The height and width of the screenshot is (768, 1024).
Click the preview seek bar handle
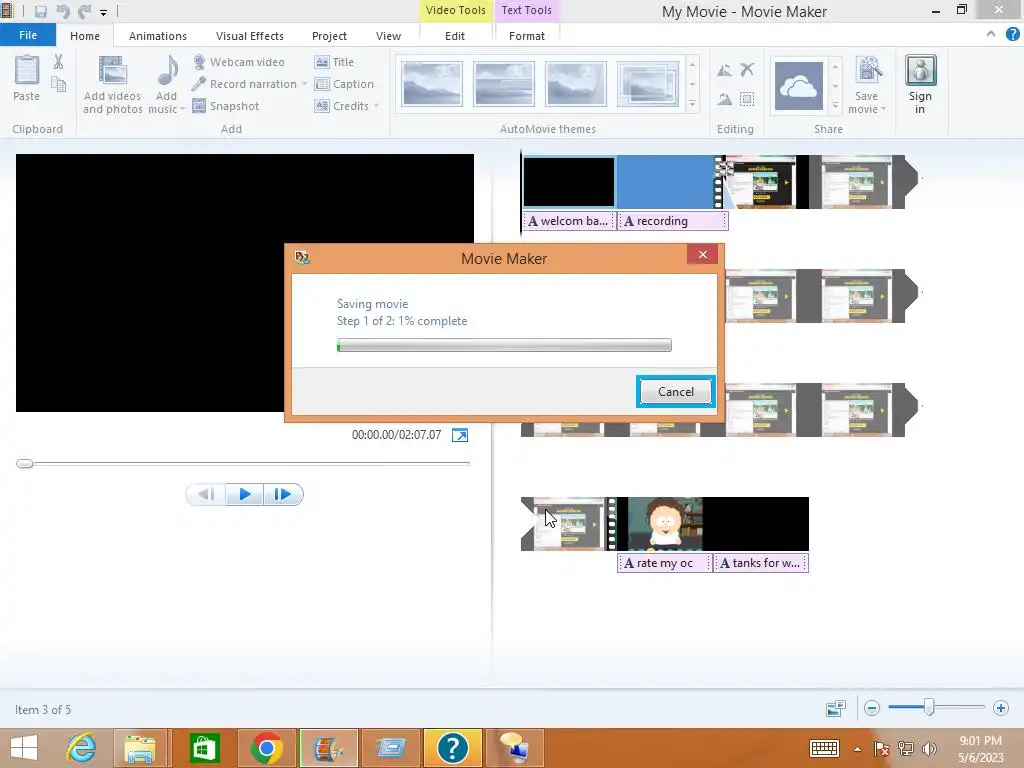pyautogui.click(x=25, y=464)
